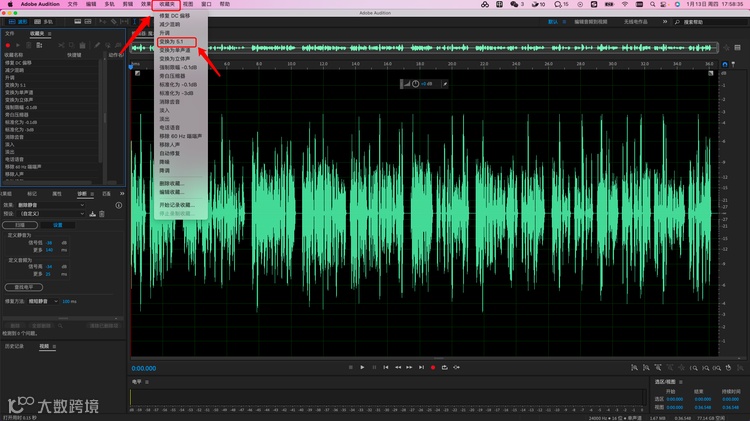Switch to Multitrack view
The image size is (750, 421).
click(x=45, y=20)
